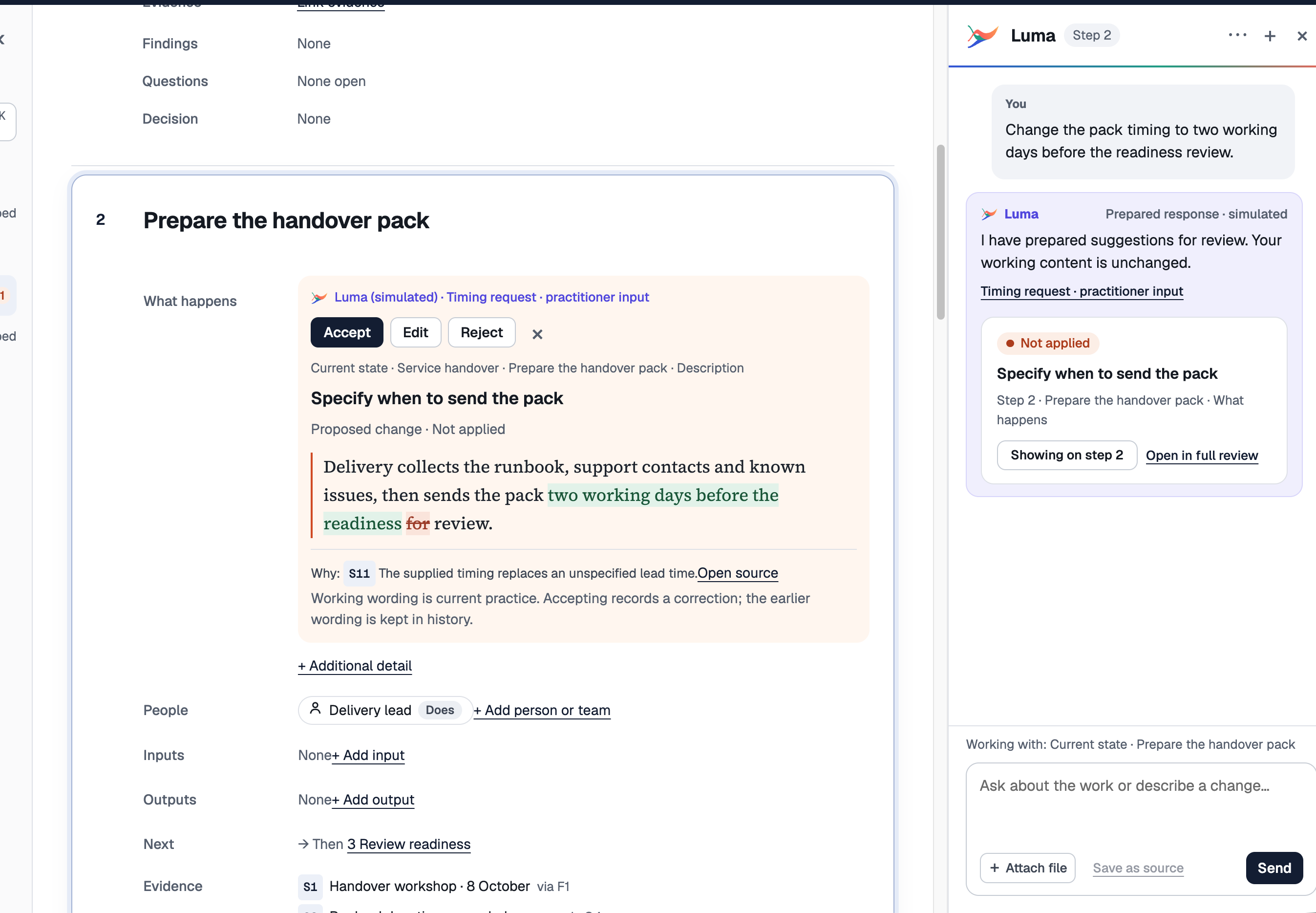Click the person icon in Delivery lead chip
The height and width of the screenshot is (913, 1316).
pyautogui.click(x=315, y=709)
